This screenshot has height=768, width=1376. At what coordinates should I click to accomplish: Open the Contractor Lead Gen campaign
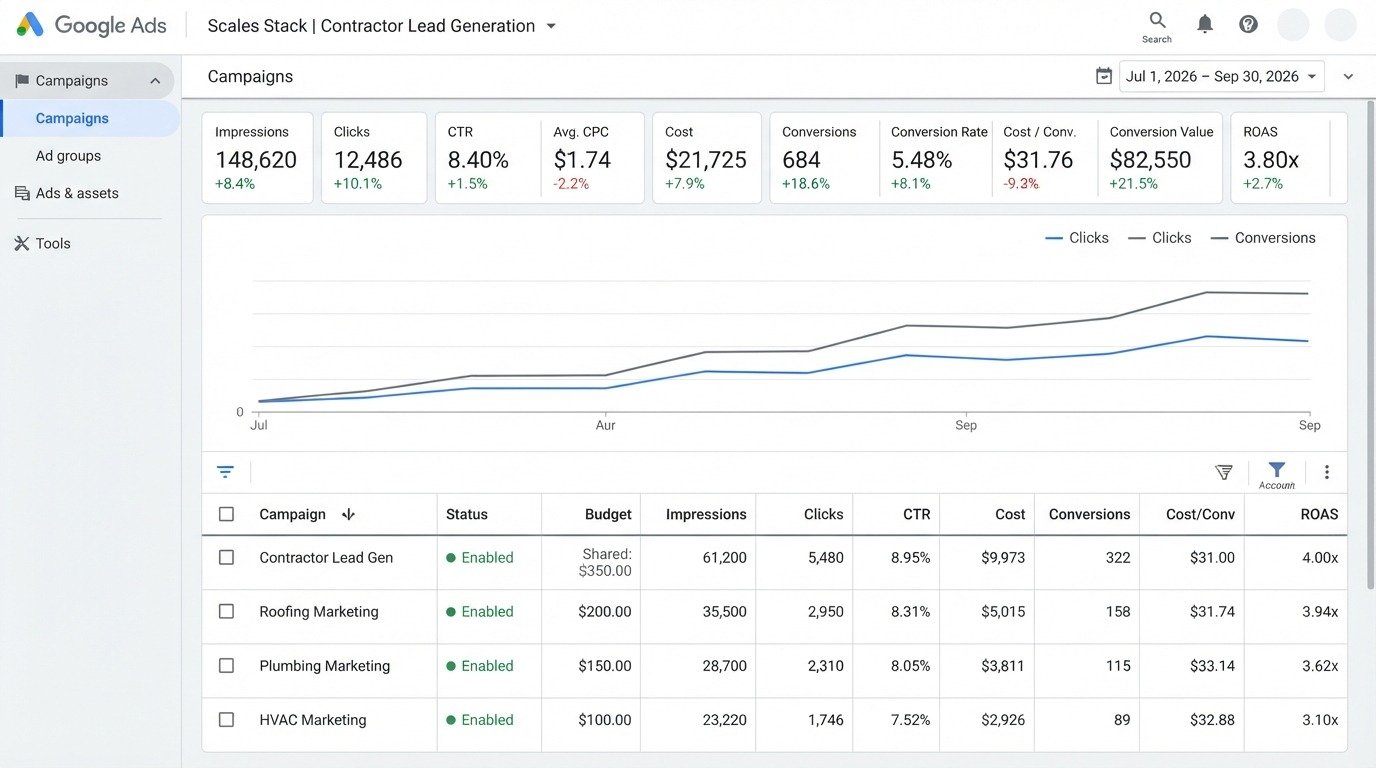pyautogui.click(x=326, y=558)
